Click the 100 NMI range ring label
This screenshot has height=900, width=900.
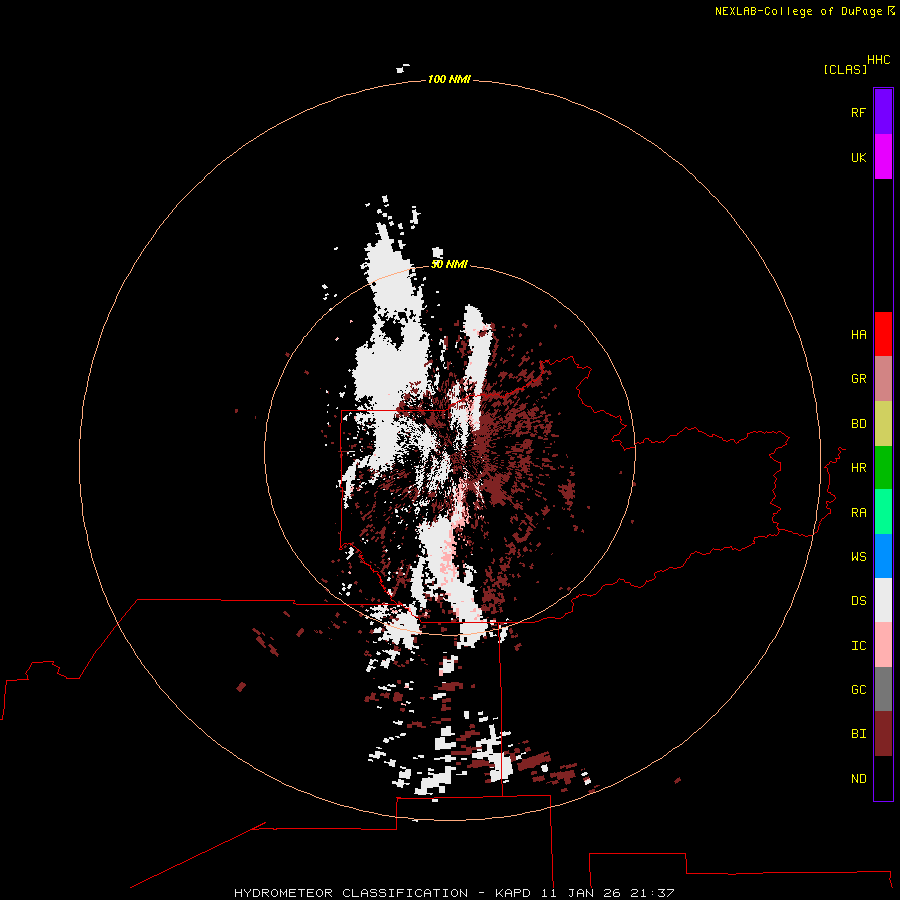(x=449, y=79)
